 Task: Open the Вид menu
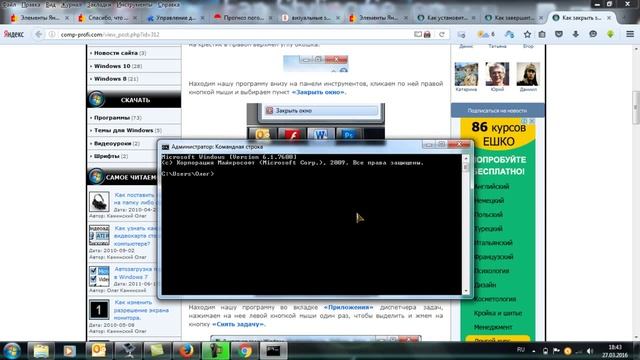point(51,4)
